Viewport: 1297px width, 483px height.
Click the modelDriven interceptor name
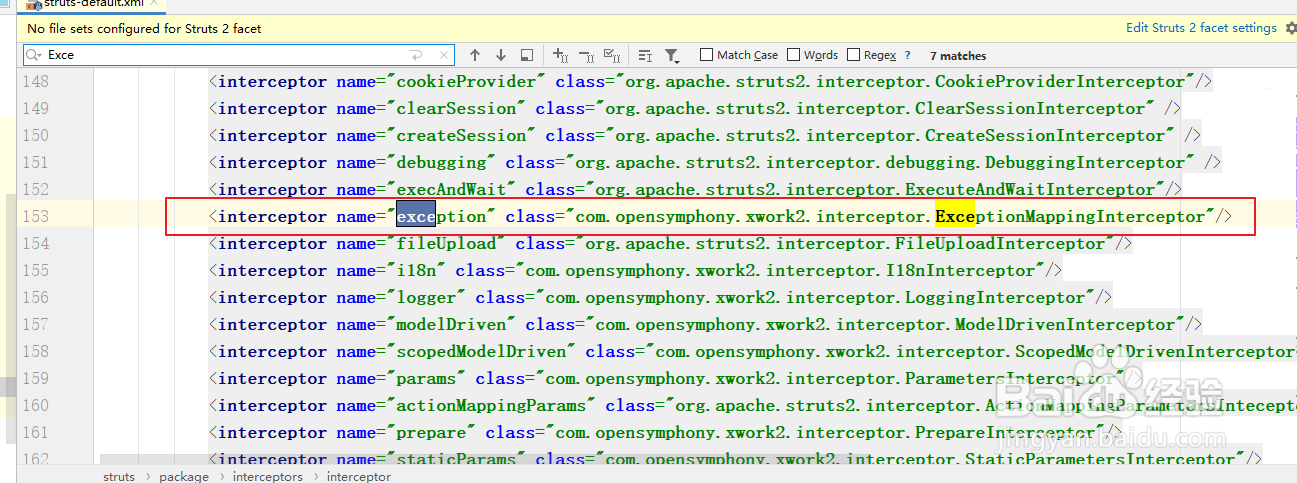452,324
